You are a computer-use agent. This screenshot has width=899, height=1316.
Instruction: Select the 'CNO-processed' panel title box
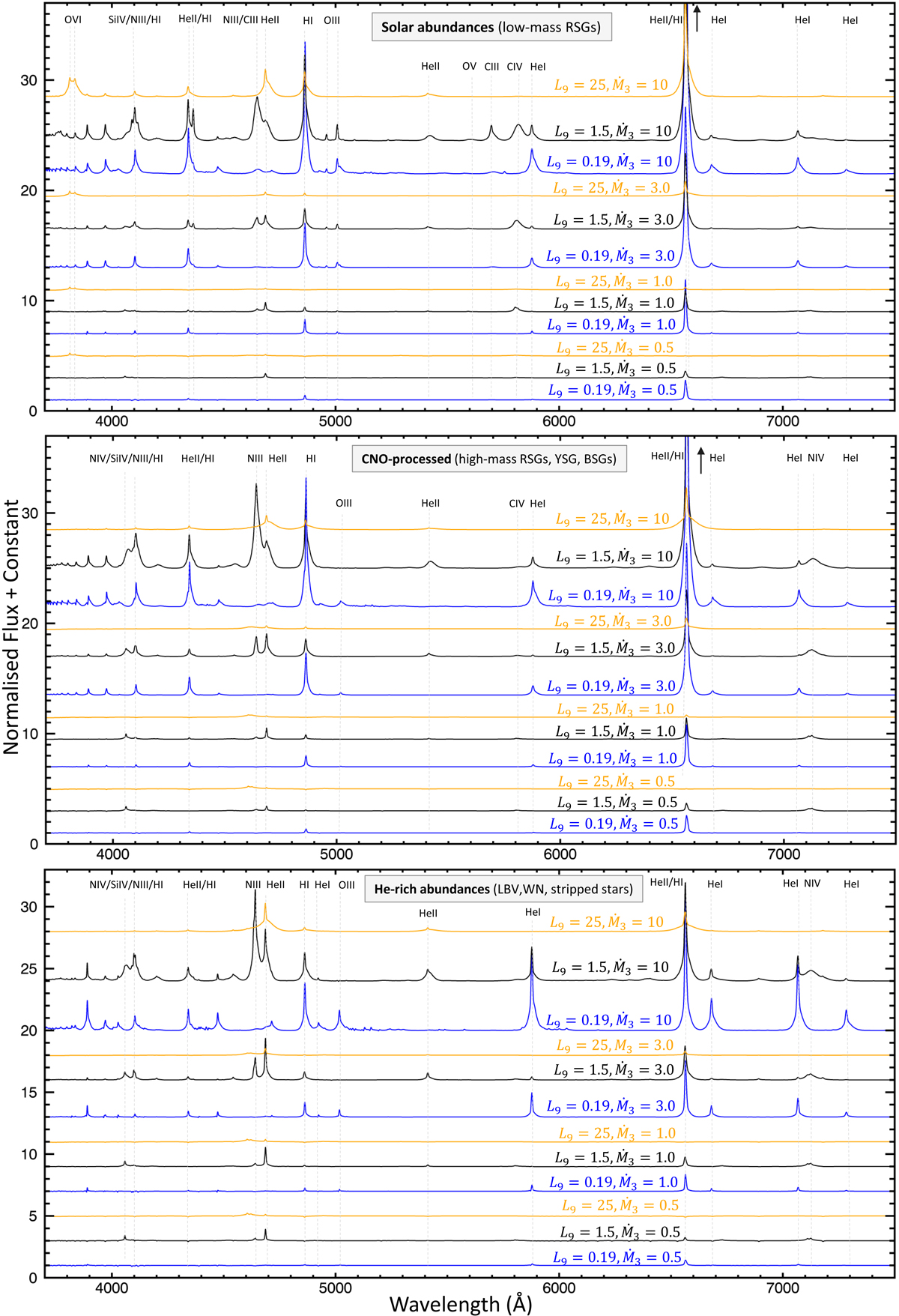point(488,459)
